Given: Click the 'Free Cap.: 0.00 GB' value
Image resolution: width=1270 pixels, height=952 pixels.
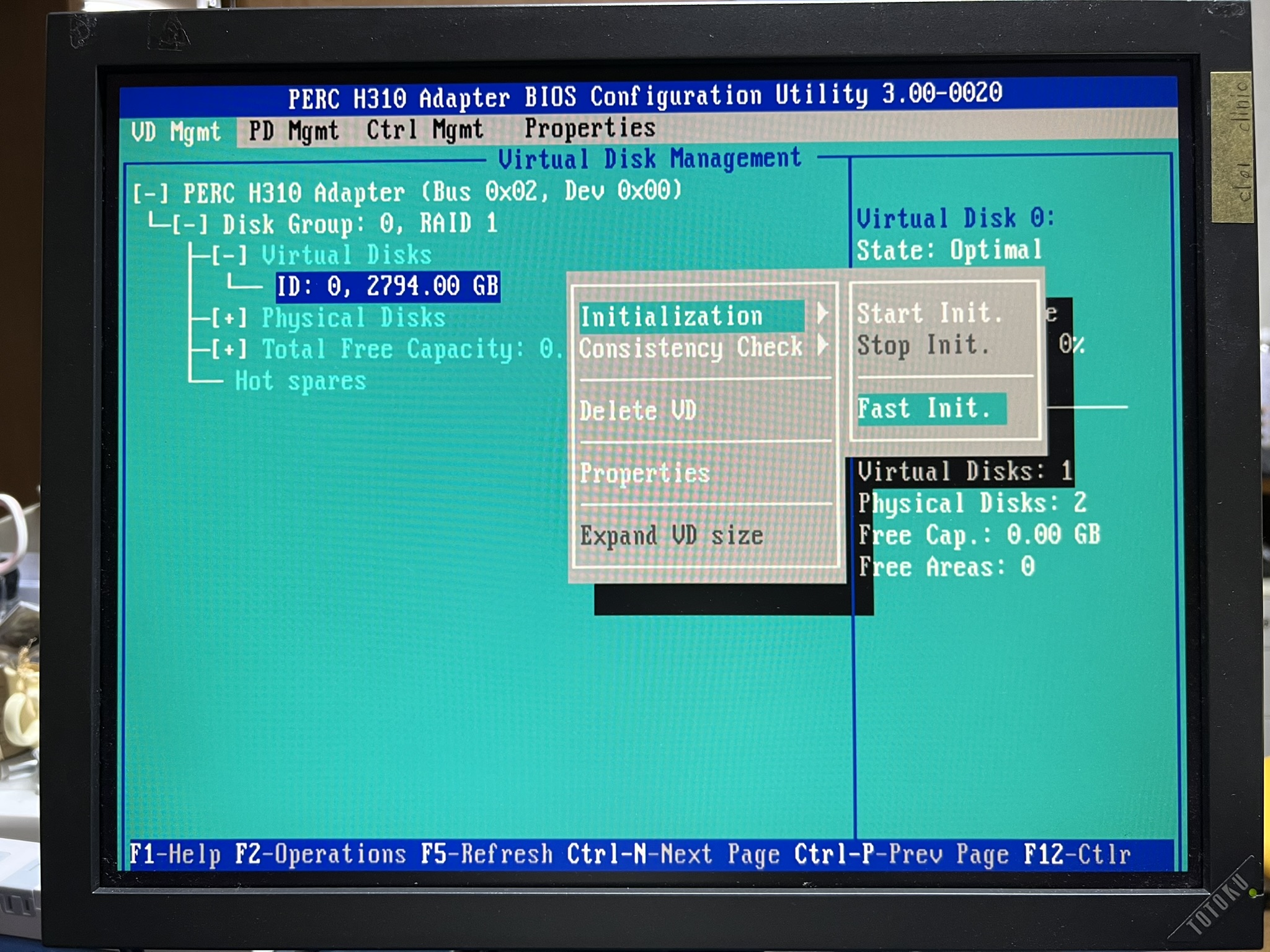Looking at the screenshot, I should click(979, 535).
